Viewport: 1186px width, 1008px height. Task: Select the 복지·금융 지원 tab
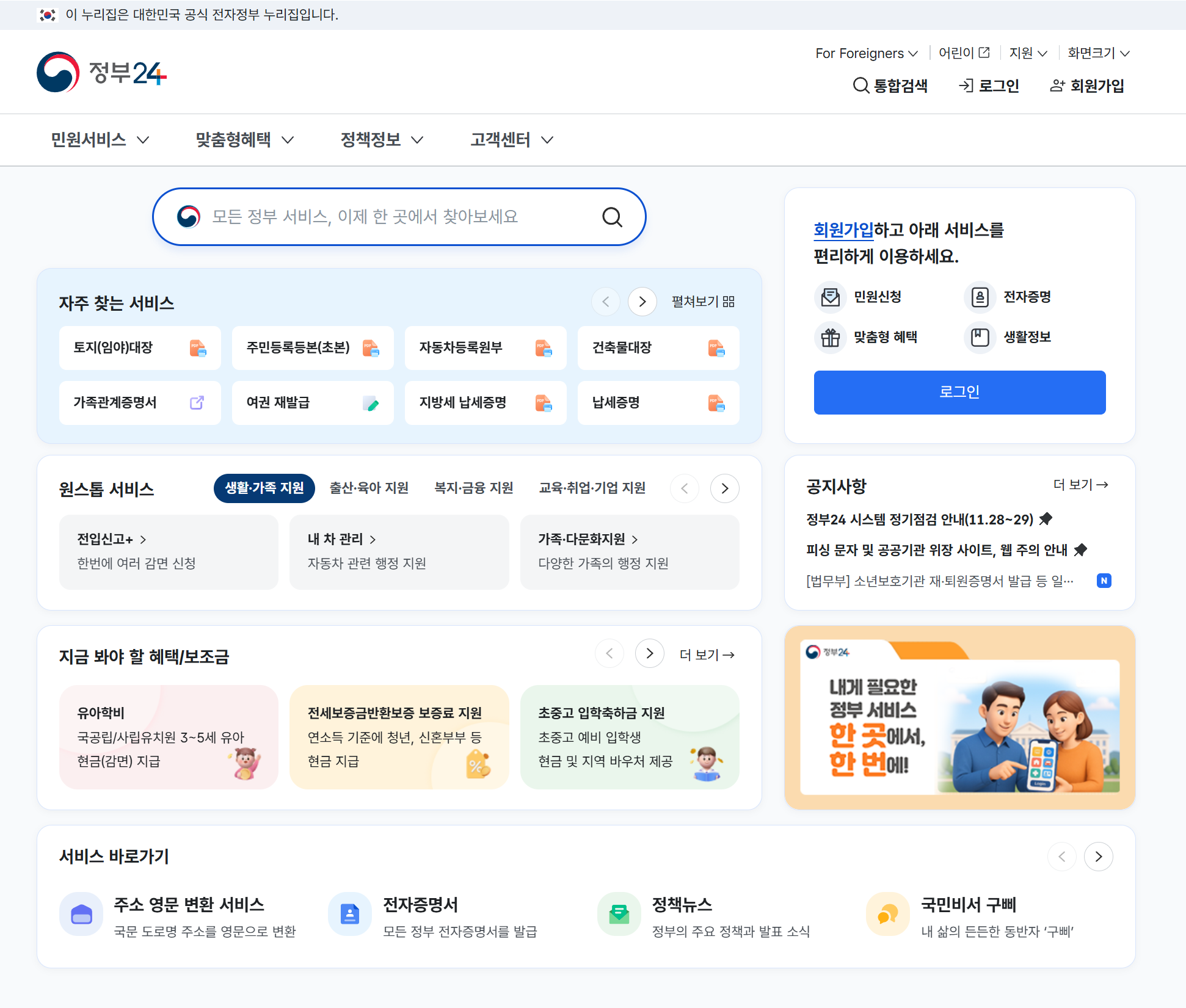tap(473, 488)
